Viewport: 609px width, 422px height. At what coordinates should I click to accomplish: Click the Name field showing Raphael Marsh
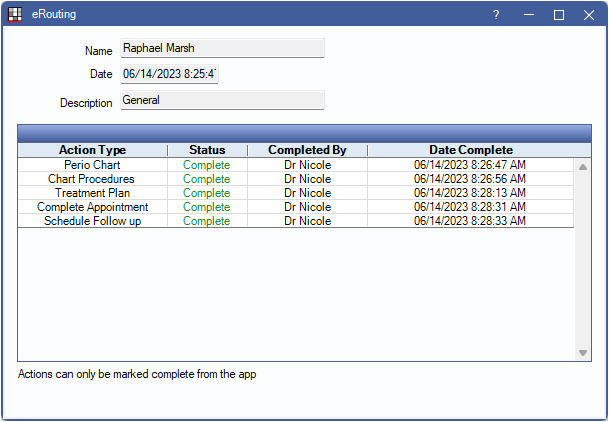coord(222,48)
